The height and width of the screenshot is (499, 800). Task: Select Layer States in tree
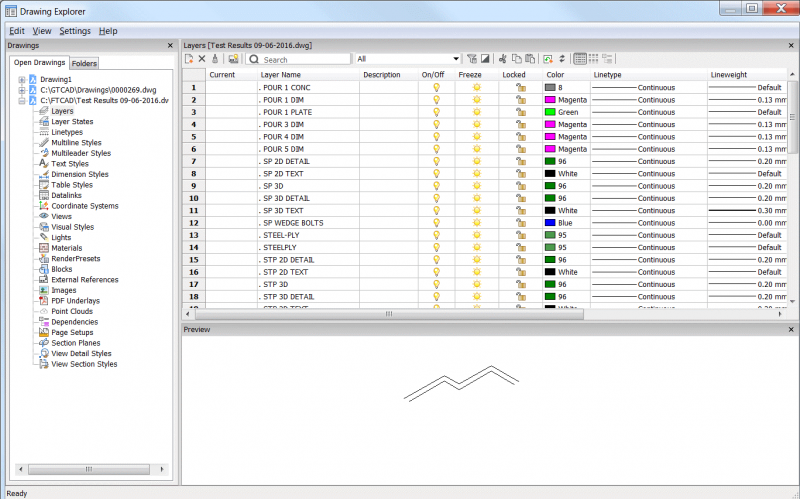(72, 121)
